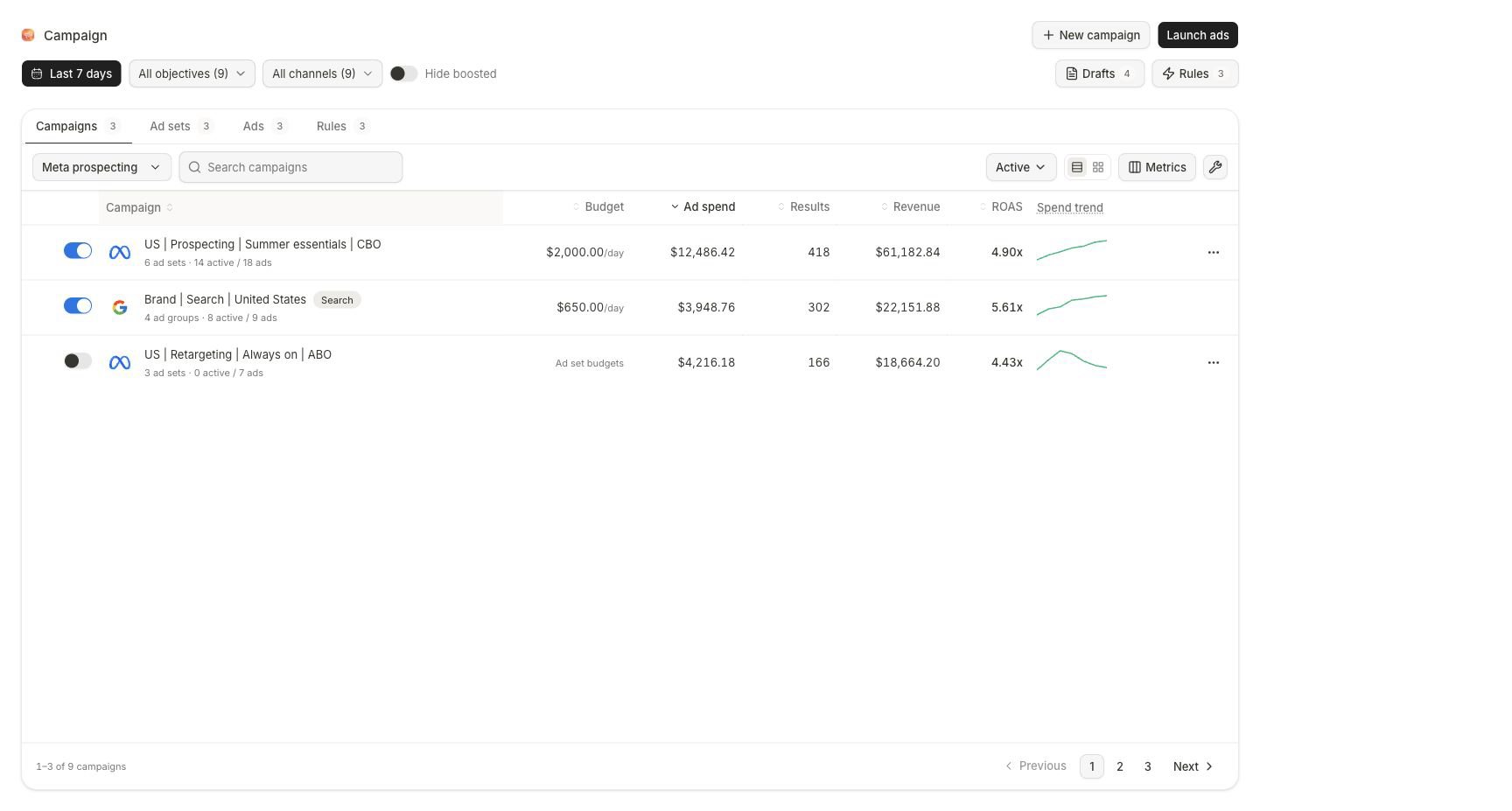Screen dimensions: 1512x811
Task: Open the Active status filter dropdown
Action: (1021, 167)
